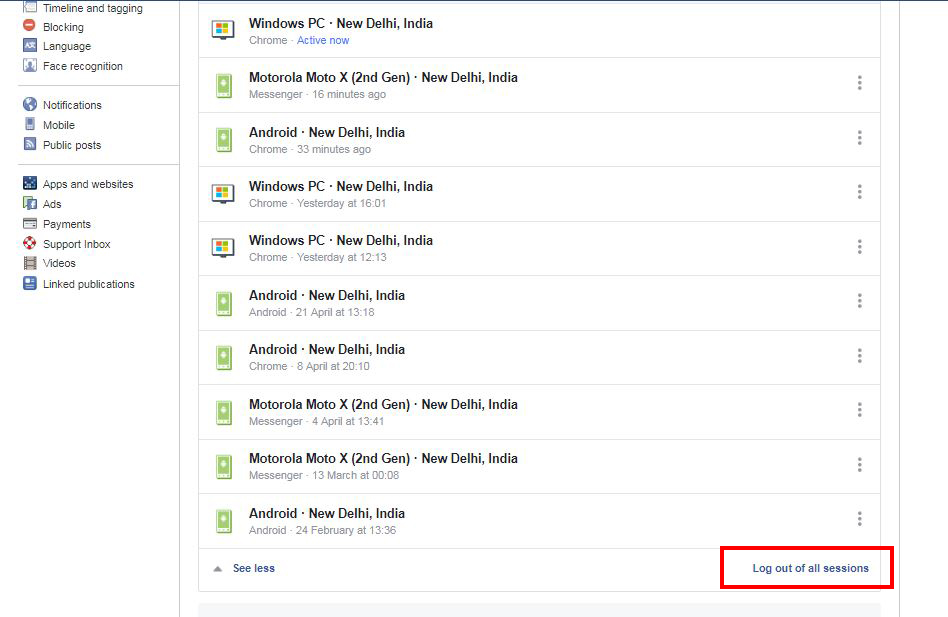Click the Notifications globe icon
The image size is (948, 617).
pyautogui.click(x=30, y=105)
